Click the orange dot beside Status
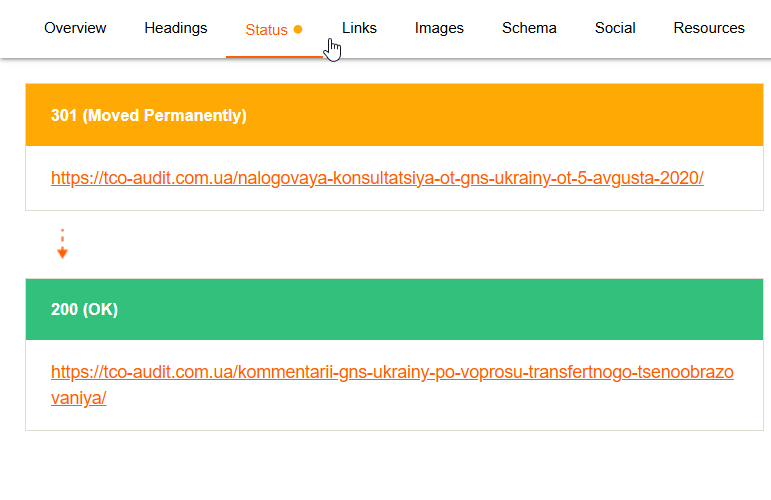Image resolution: width=771 pixels, height=500 pixels. pos(298,30)
